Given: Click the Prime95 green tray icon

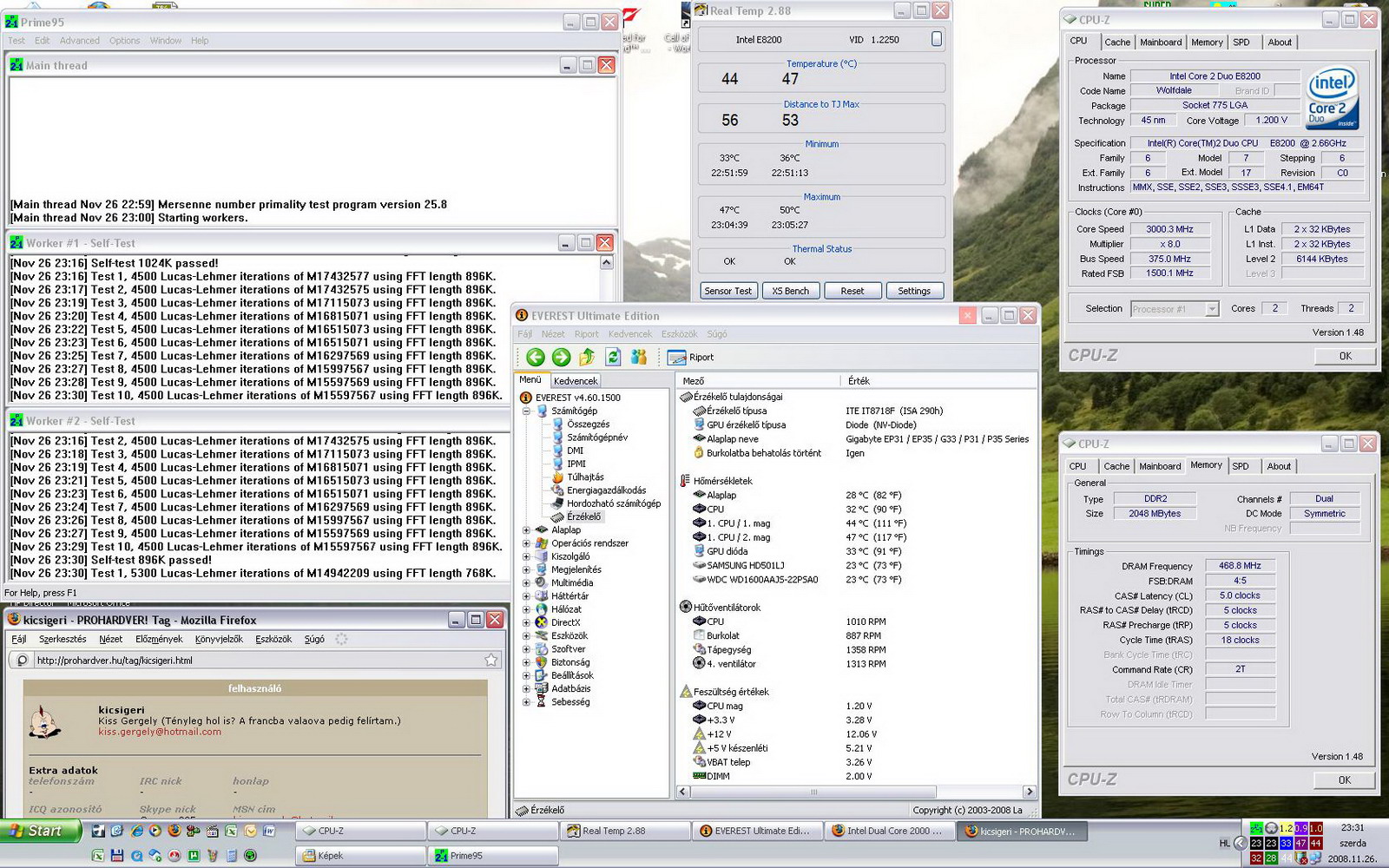Looking at the screenshot, I should pyautogui.click(x=1256, y=828).
